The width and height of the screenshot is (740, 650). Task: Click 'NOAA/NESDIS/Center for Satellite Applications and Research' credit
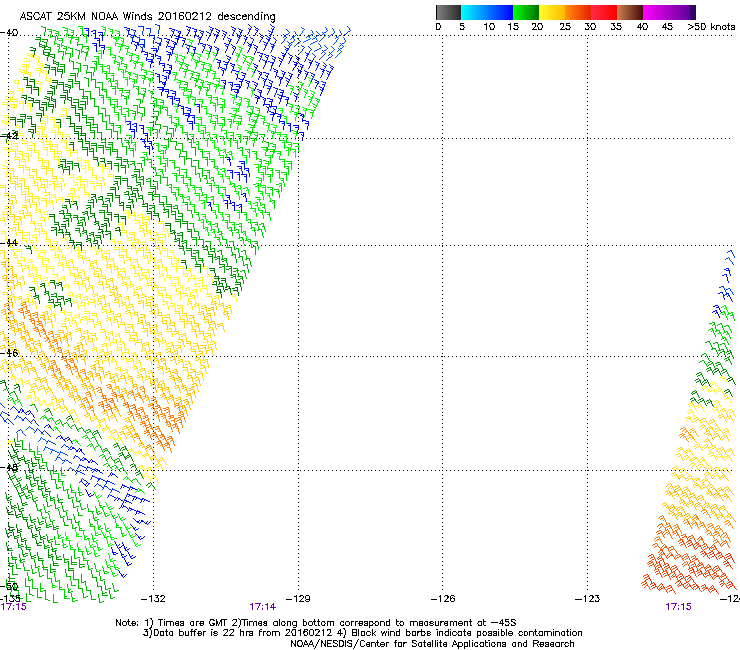(x=432, y=644)
